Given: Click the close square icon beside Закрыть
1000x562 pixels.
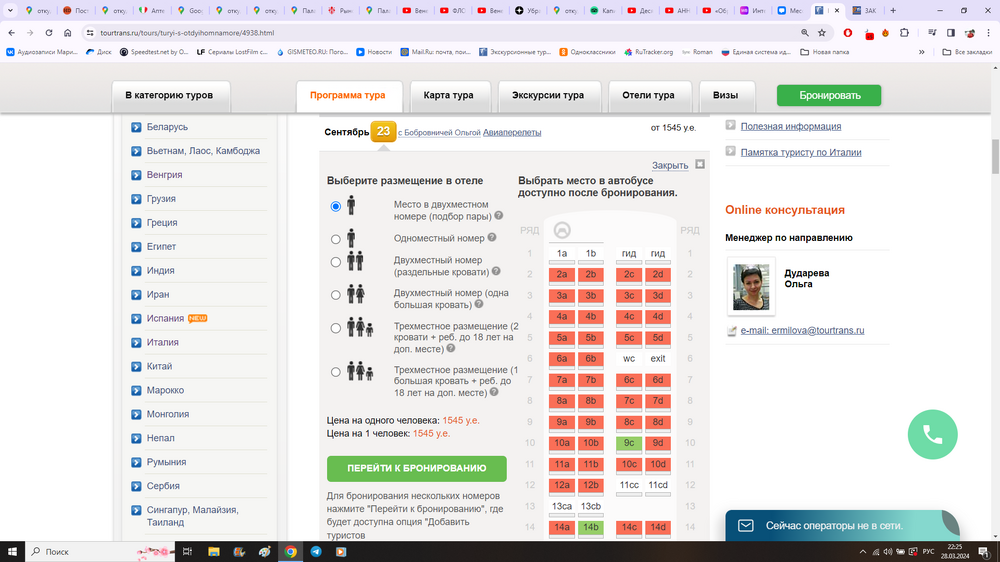Looking at the screenshot, I should pyautogui.click(x=700, y=164).
